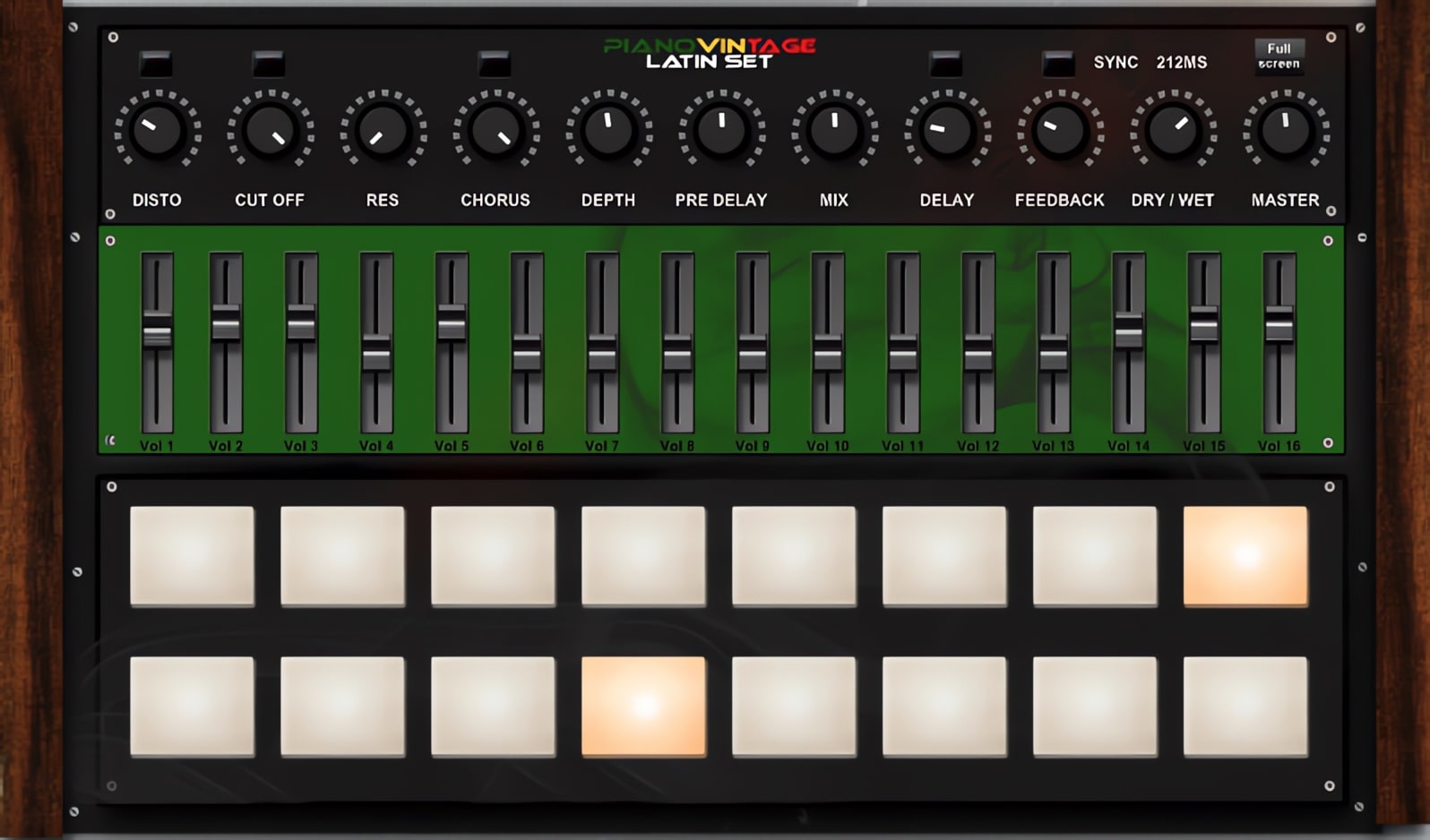1430x840 pixels.
Task: Click the RES knob
Action: [383, 132]
